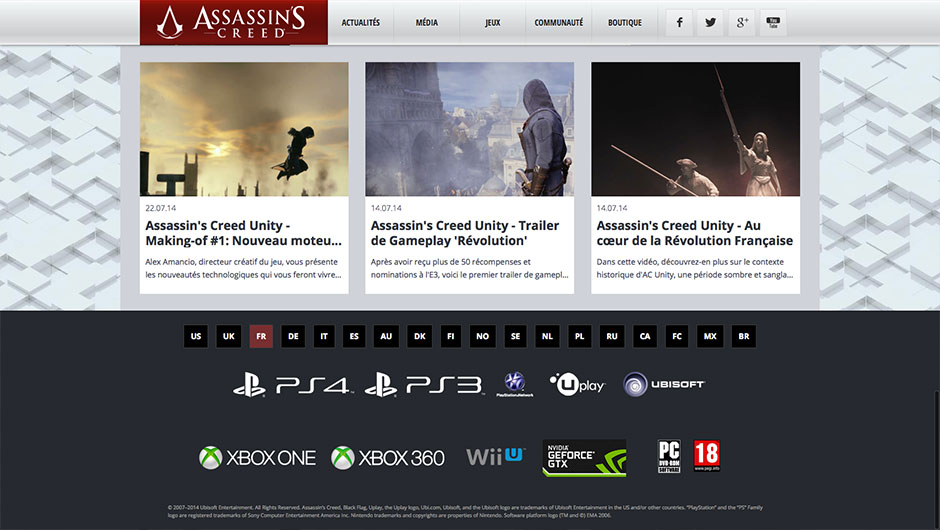Open the Communauté menu
Screen dimensions: 940x530
(559, 23)
